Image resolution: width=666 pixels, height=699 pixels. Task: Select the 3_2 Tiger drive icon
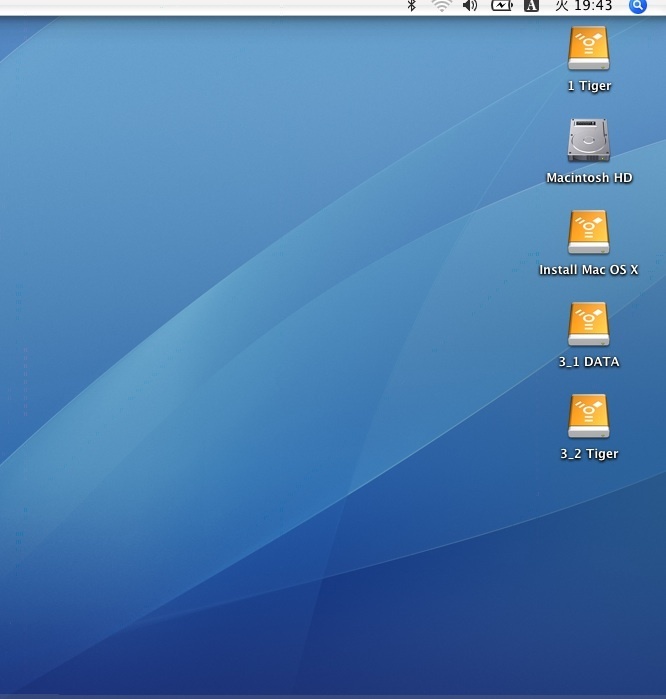[589, 416]
